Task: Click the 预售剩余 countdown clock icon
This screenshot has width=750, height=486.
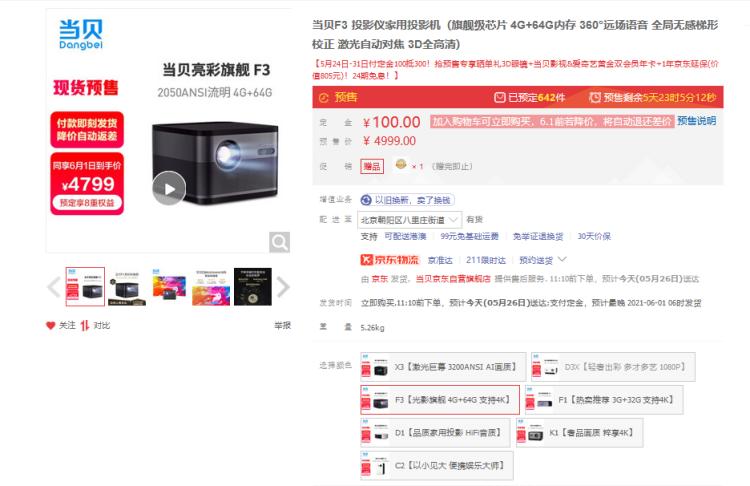Action: pos(595,97)
